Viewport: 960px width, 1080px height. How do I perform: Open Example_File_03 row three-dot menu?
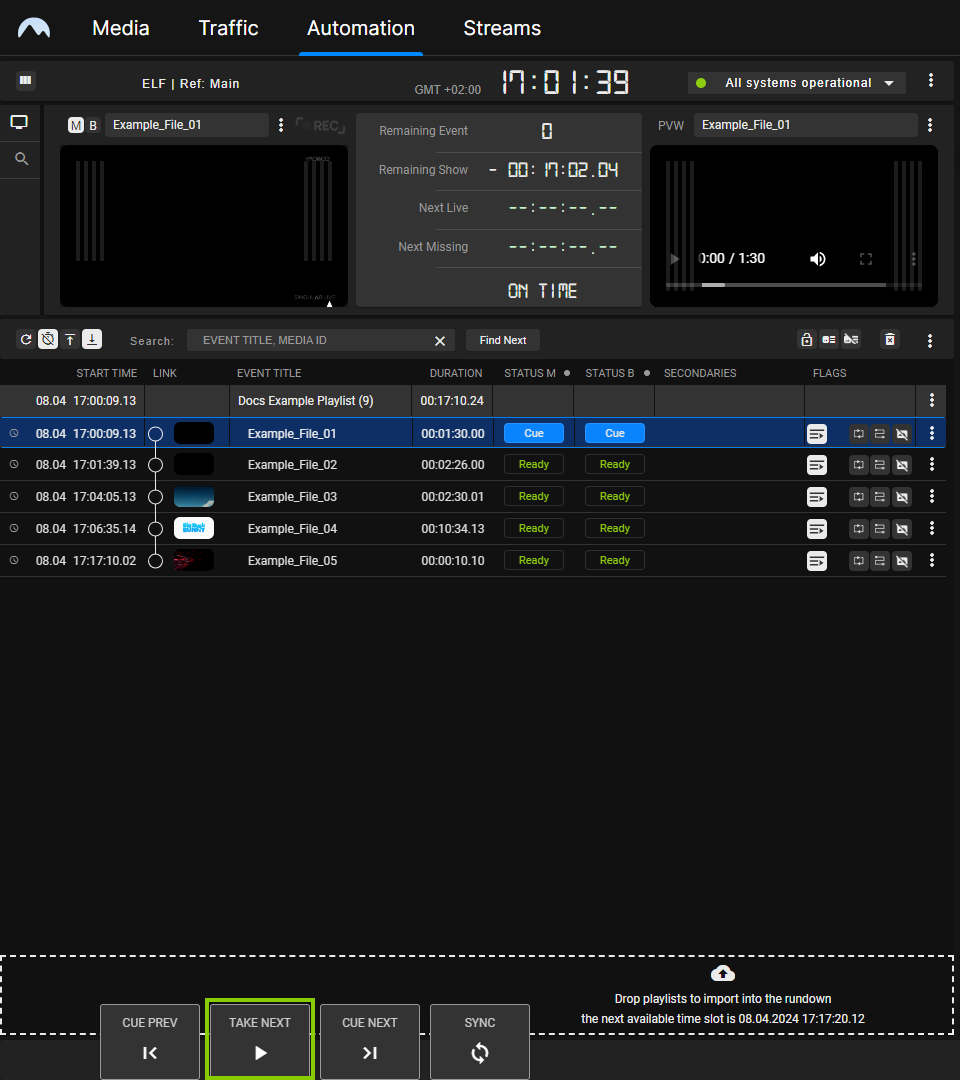(x=932, y=496)
